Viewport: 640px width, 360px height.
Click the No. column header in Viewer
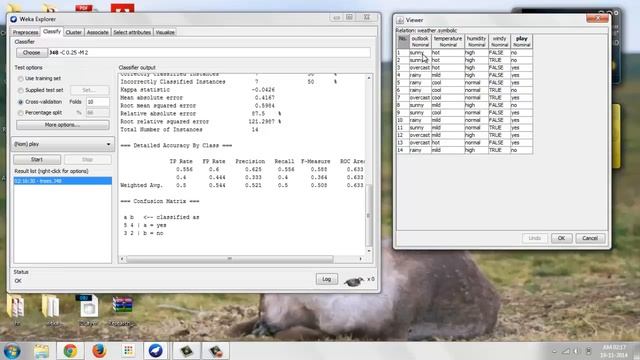(x=403, y=42)
